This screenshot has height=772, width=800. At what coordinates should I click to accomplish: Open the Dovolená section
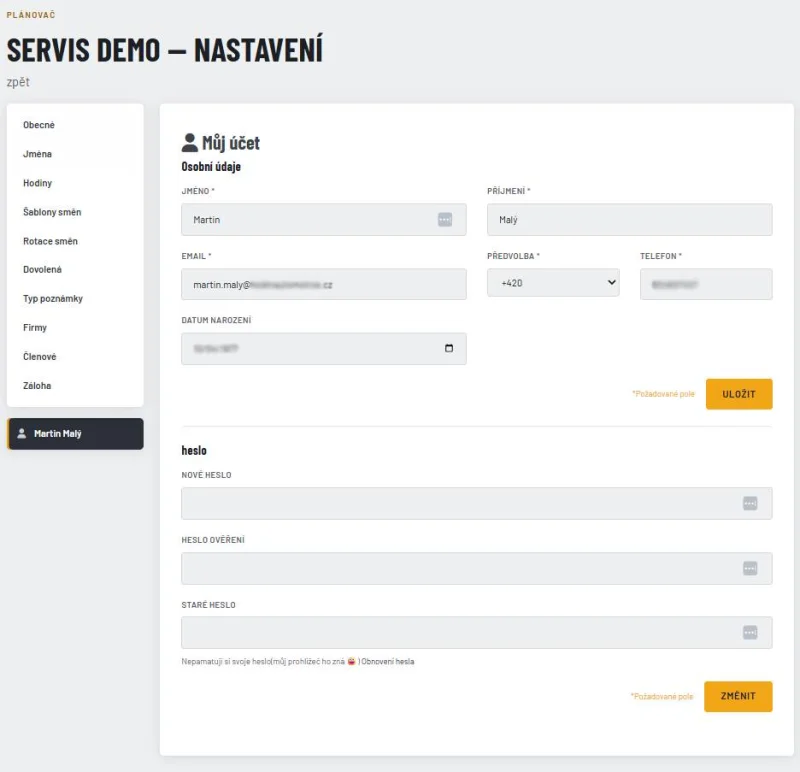[x=42, y=269]
